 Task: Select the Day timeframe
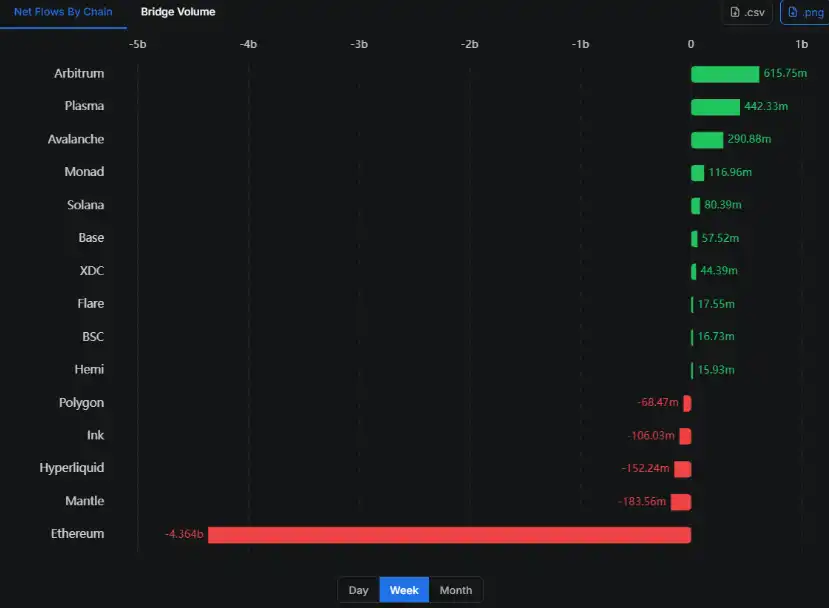tap(358, 590)
